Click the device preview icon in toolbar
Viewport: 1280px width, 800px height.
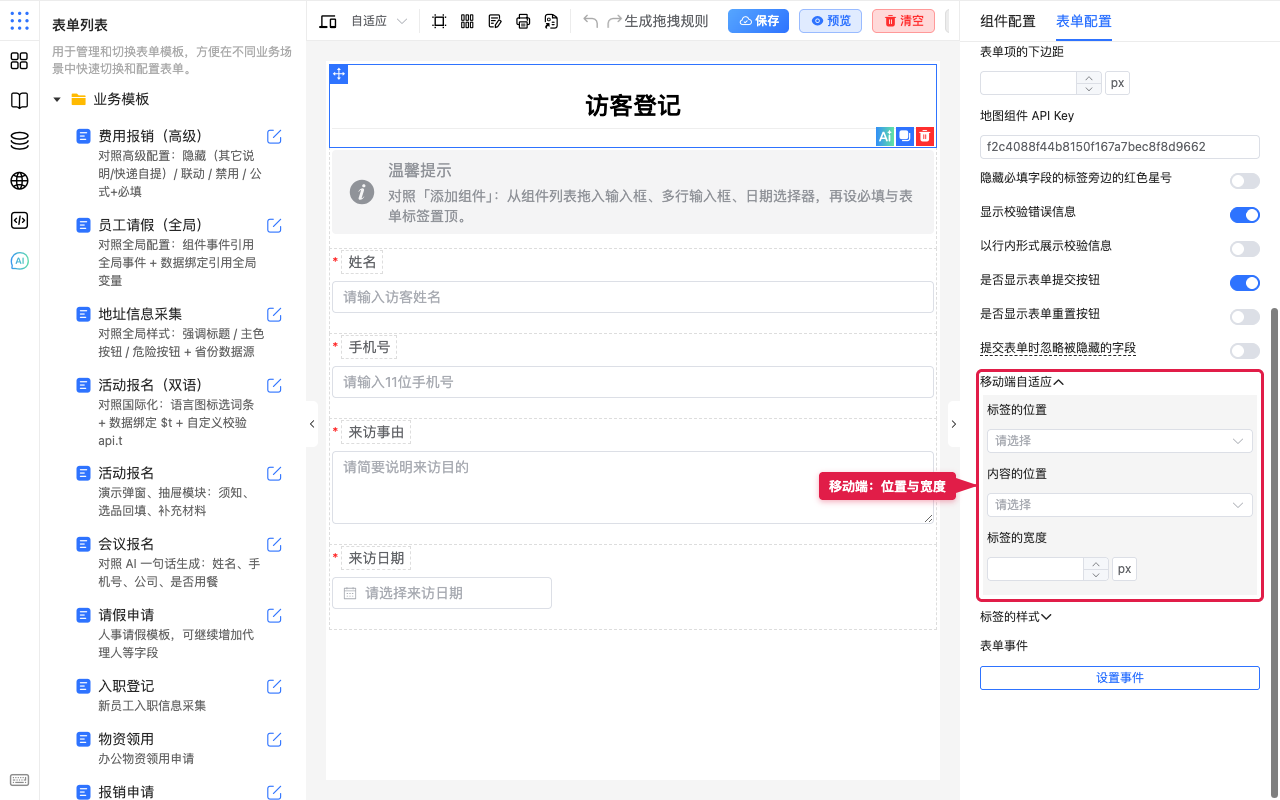click(x=328, y=21)
